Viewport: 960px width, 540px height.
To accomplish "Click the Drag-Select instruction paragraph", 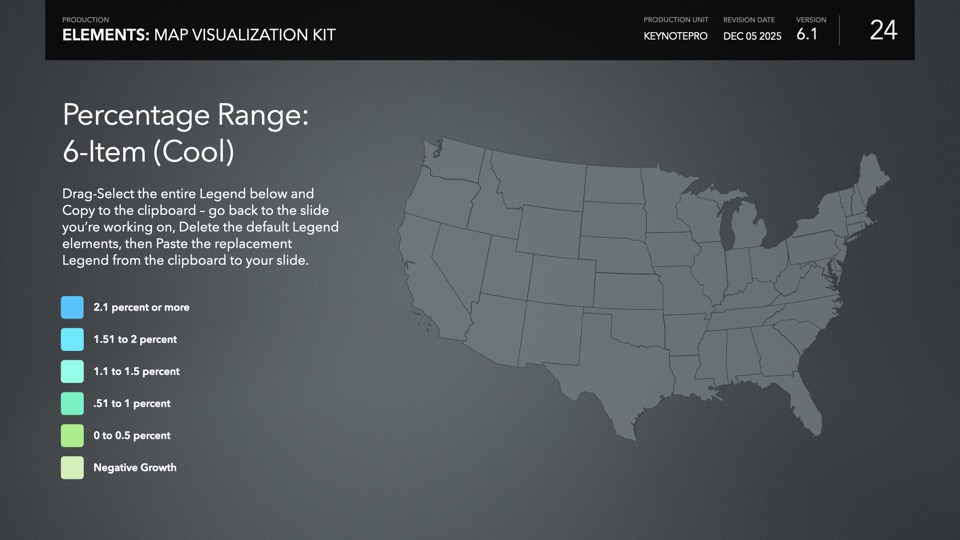I will (200, 226).
